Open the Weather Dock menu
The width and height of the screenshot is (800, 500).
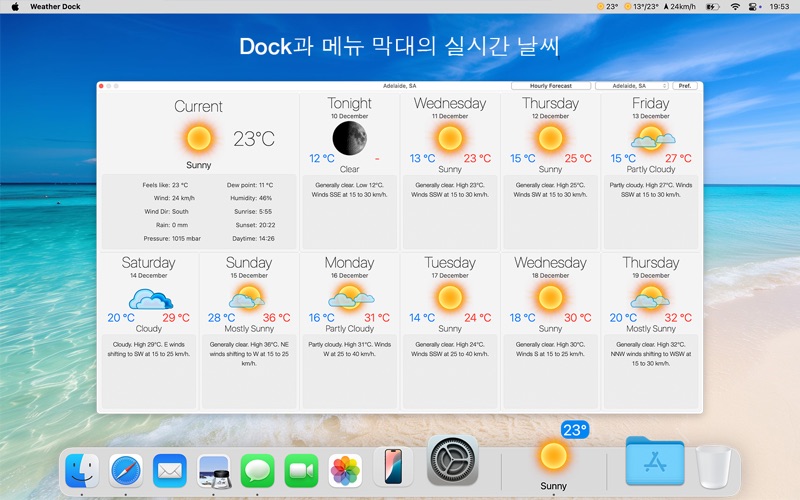[55, 7]
